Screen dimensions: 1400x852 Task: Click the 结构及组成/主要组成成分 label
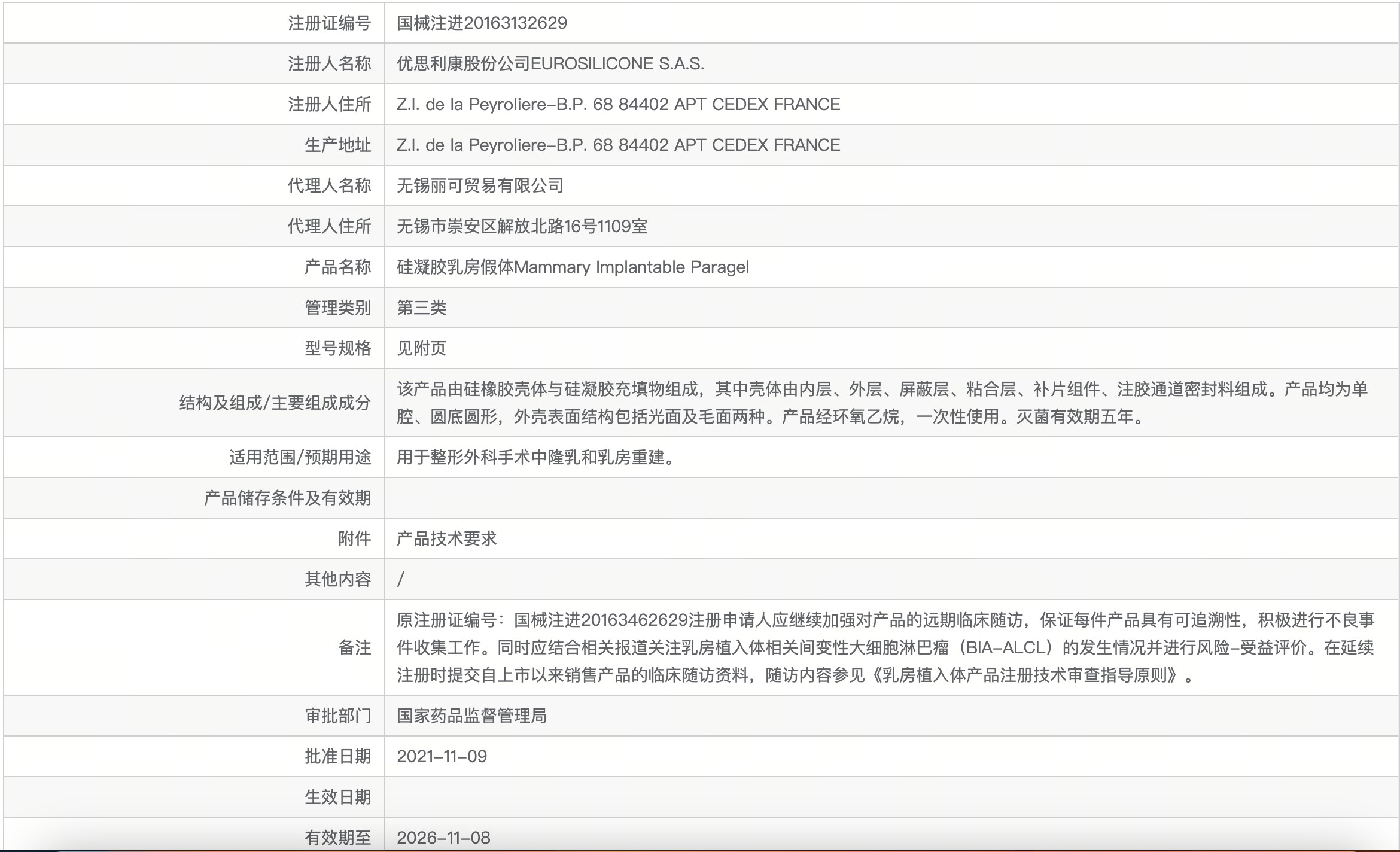pos(275,403)
